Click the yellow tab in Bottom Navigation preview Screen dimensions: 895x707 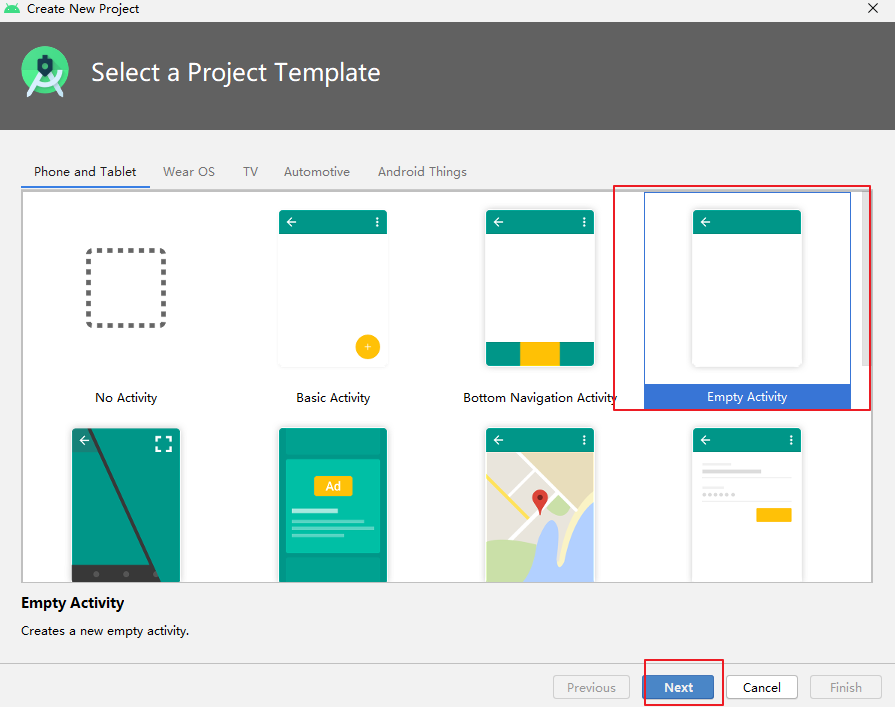click(x=540, y=354)
